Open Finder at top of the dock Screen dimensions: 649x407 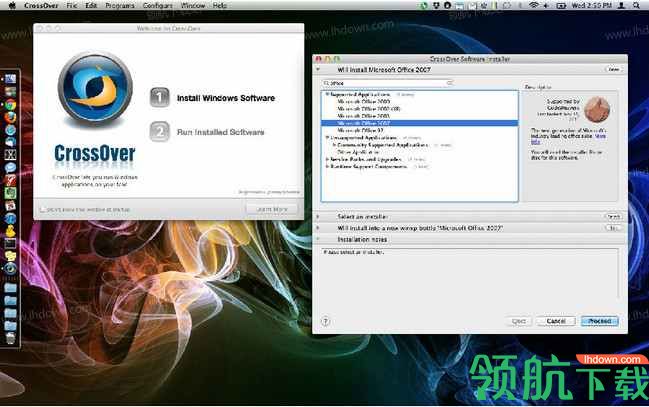[x=10, y=79]
